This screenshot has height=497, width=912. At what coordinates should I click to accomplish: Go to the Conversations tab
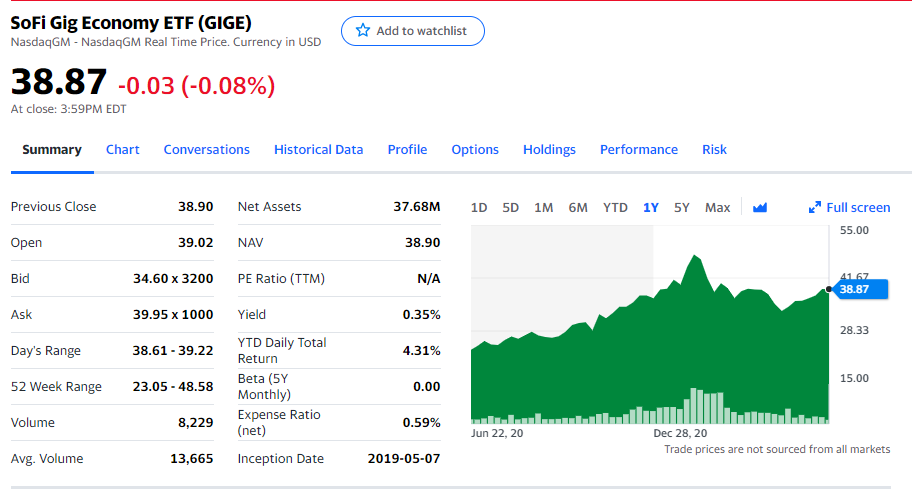point(206,150)
